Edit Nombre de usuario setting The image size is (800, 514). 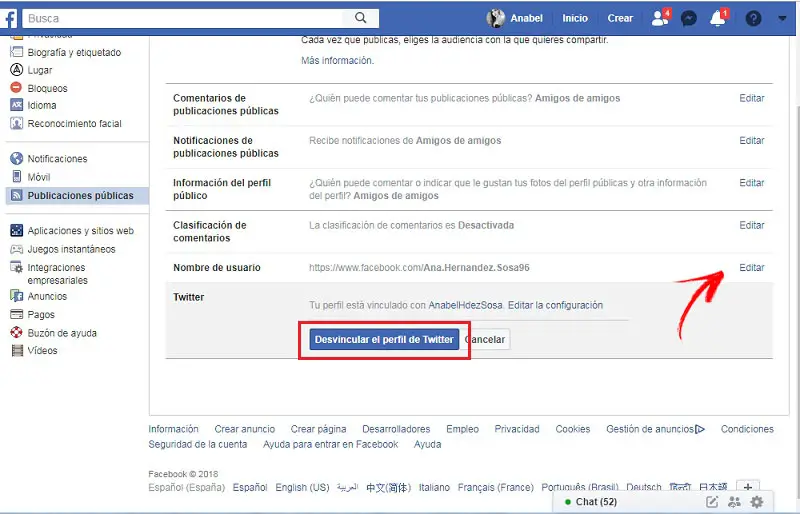(752, 267)
